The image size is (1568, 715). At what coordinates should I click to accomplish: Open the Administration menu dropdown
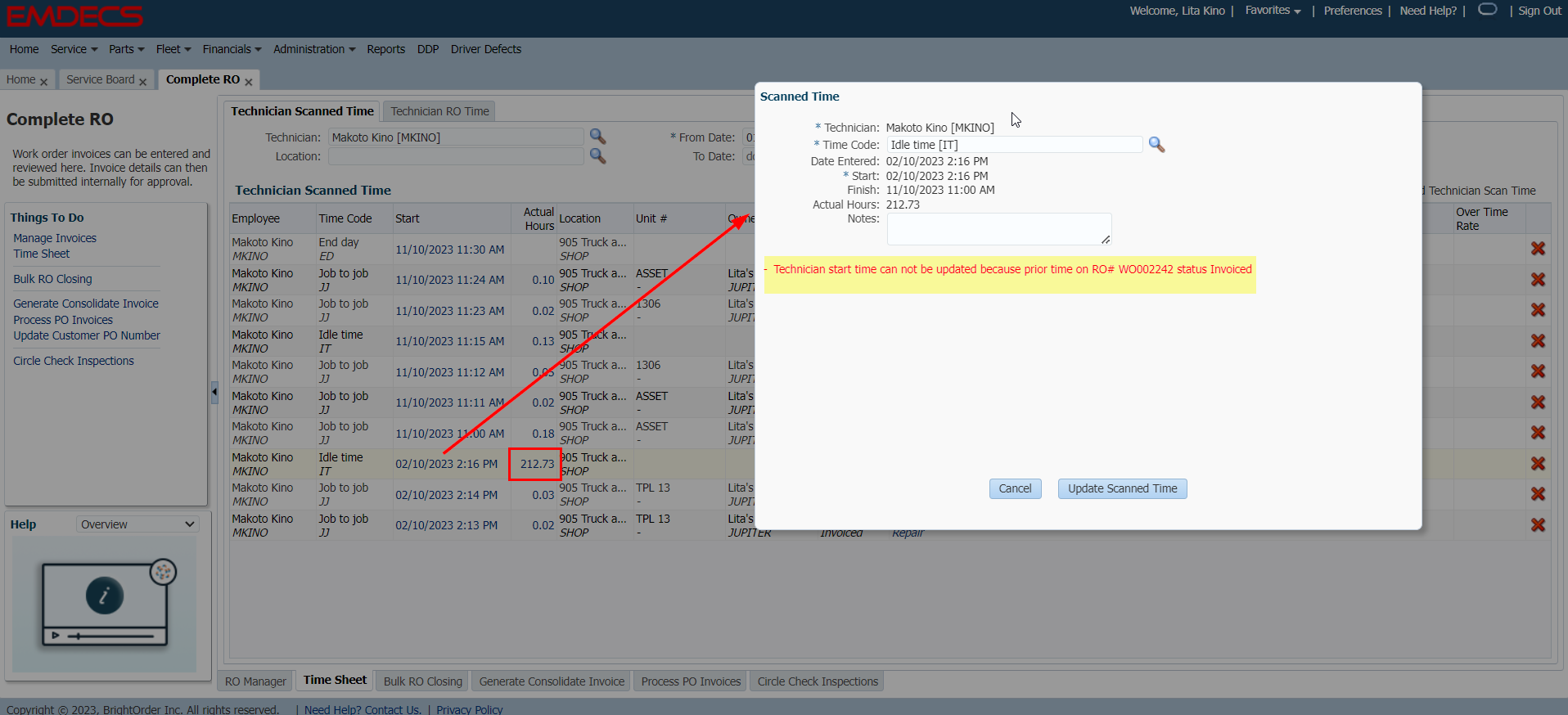tap(314, 49)
